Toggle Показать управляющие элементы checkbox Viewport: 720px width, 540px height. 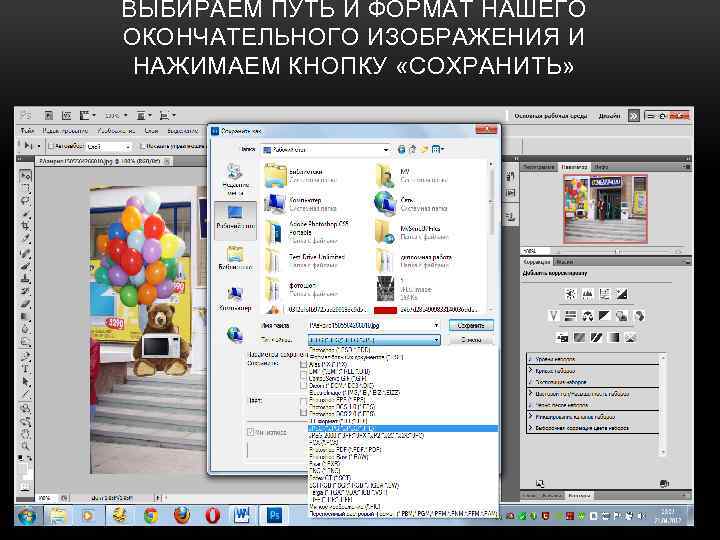(x=142, y=146)
